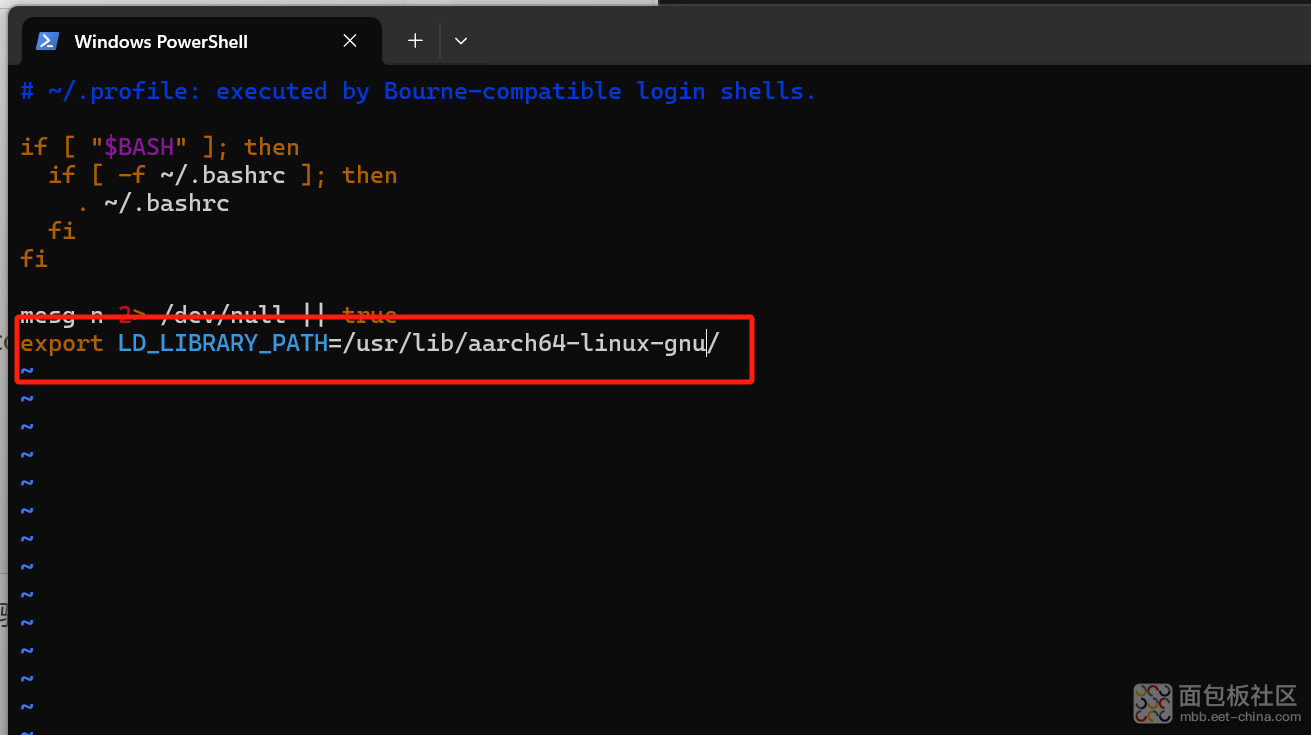Open a new terminal tab with plus
This screenshot has width=1311, height=735.
point(415,41)
